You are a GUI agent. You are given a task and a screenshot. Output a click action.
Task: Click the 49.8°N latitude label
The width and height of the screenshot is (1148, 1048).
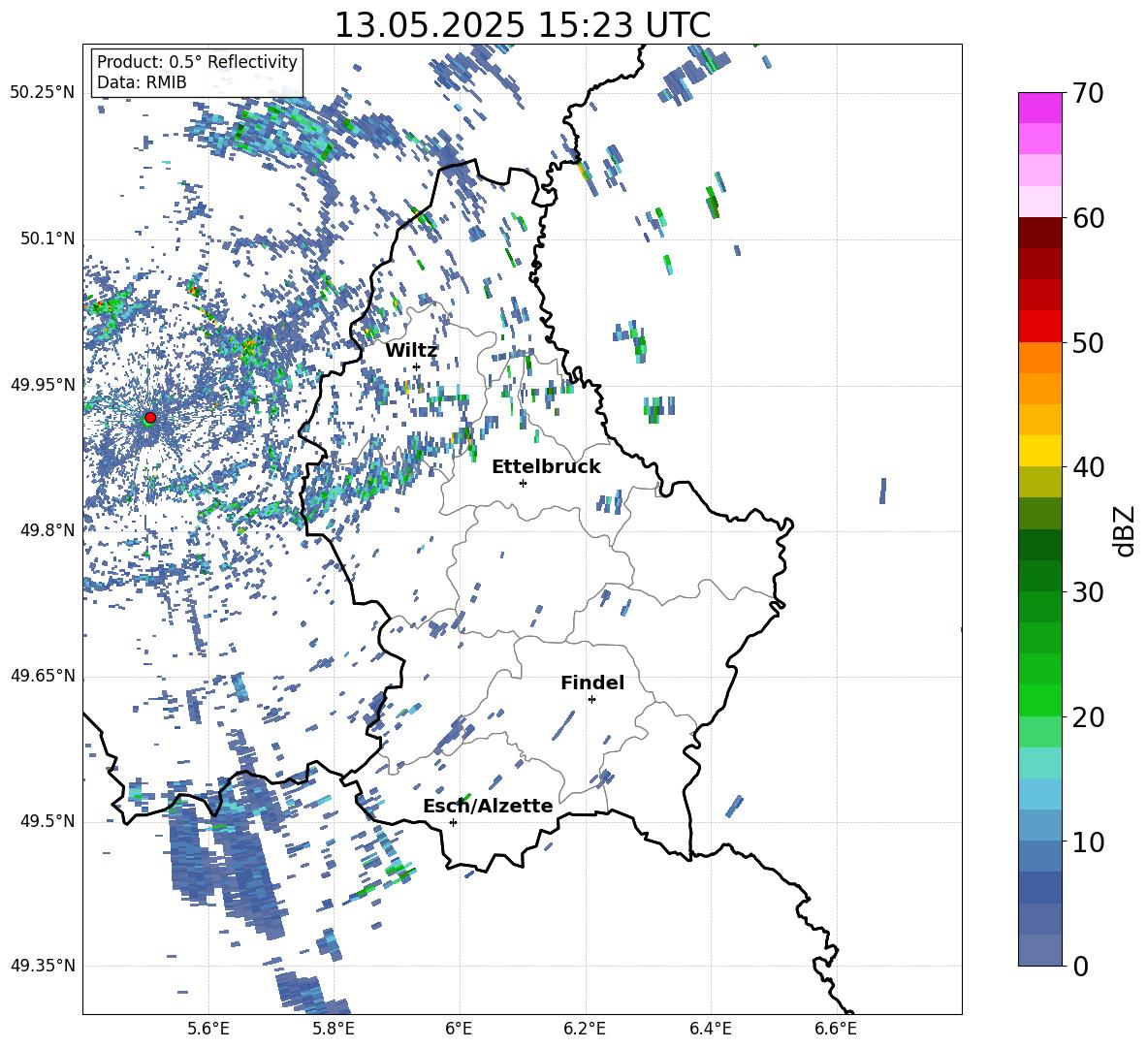tap(48, 530)
